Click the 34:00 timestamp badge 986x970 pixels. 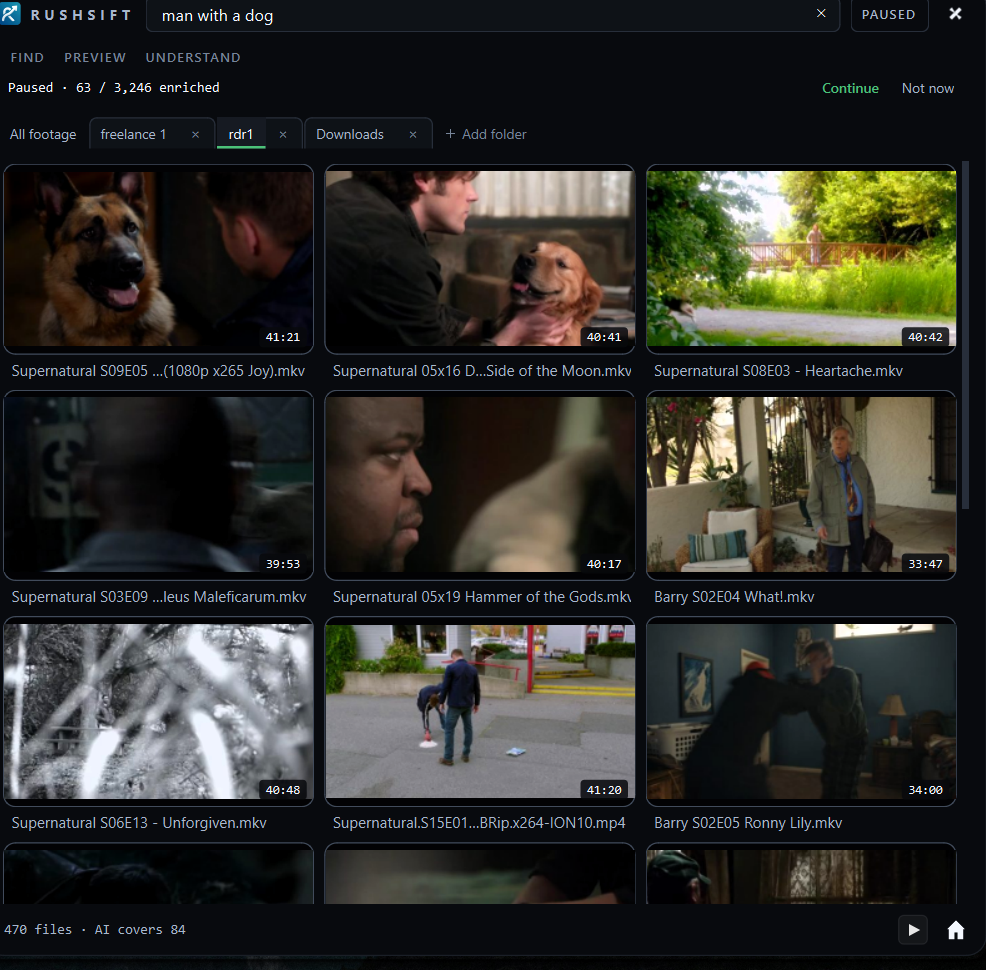pyautogui.click(x=925, y=790)
